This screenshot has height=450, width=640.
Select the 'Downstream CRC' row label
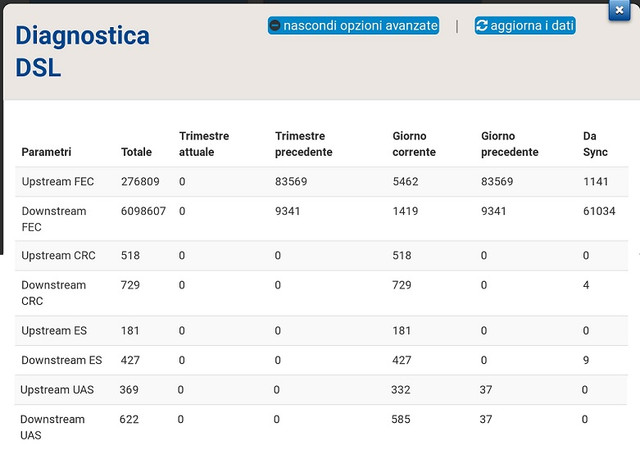53,293
